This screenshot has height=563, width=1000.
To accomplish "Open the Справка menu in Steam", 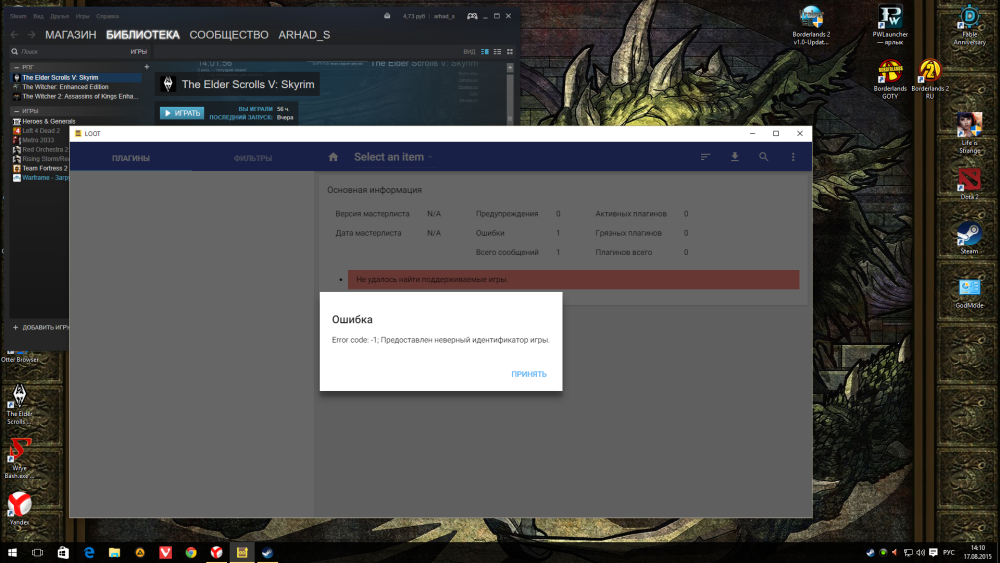I will pos(107,16).
